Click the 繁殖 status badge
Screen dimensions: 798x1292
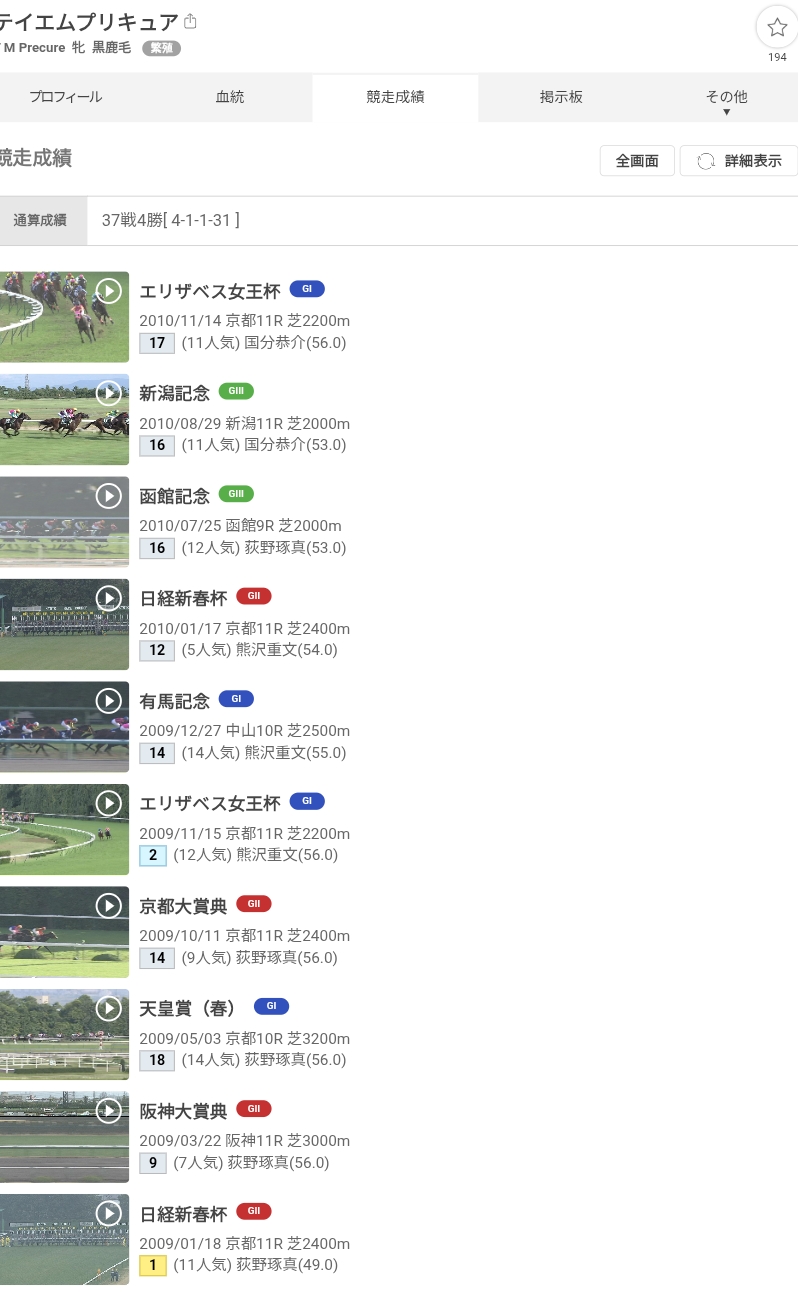161,48
